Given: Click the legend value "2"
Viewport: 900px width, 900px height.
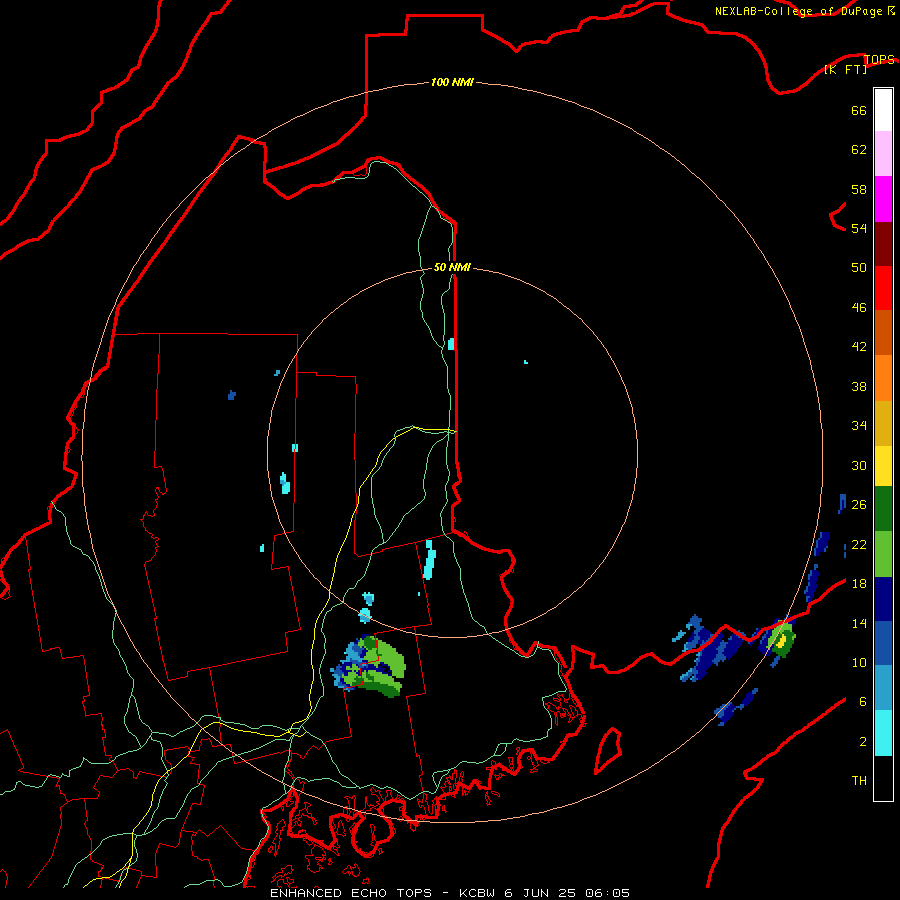Looking at the screenshot, I should pyautogui.click(x=863, y=742).
